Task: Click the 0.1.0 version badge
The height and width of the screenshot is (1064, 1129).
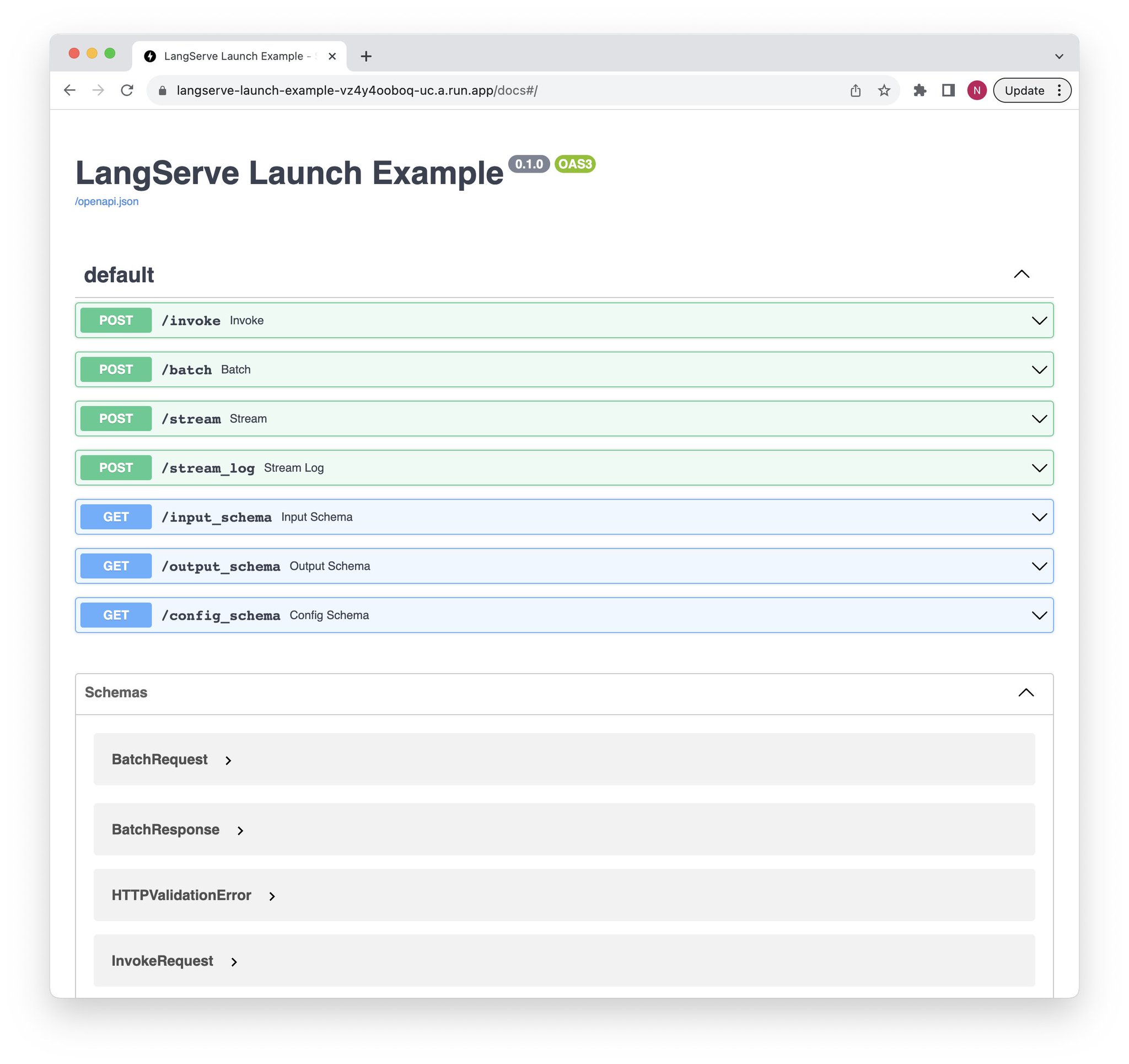Action: 529,164
